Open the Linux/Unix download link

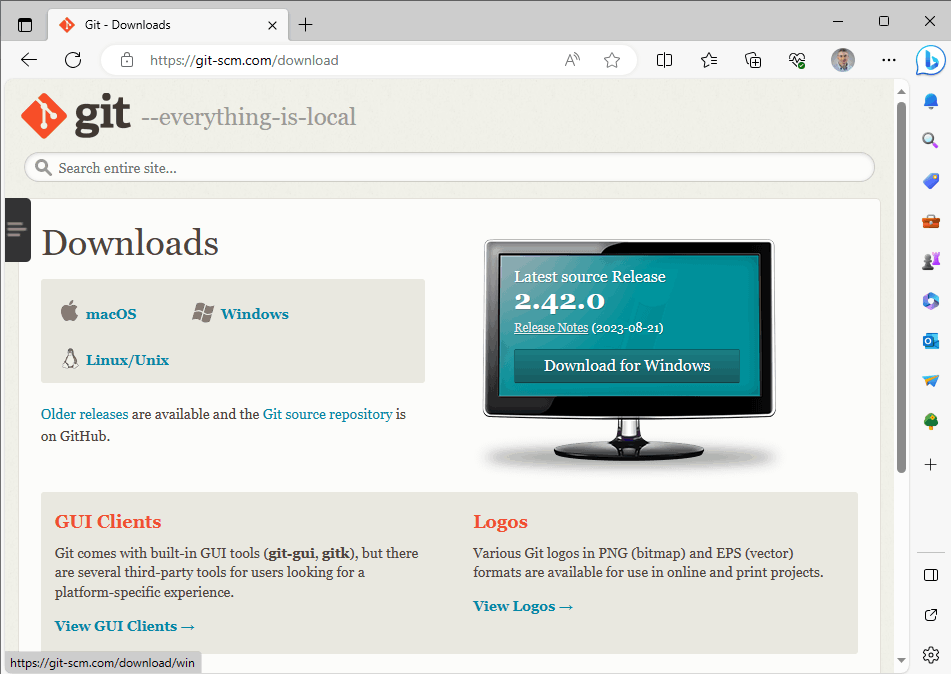(127, 360)
